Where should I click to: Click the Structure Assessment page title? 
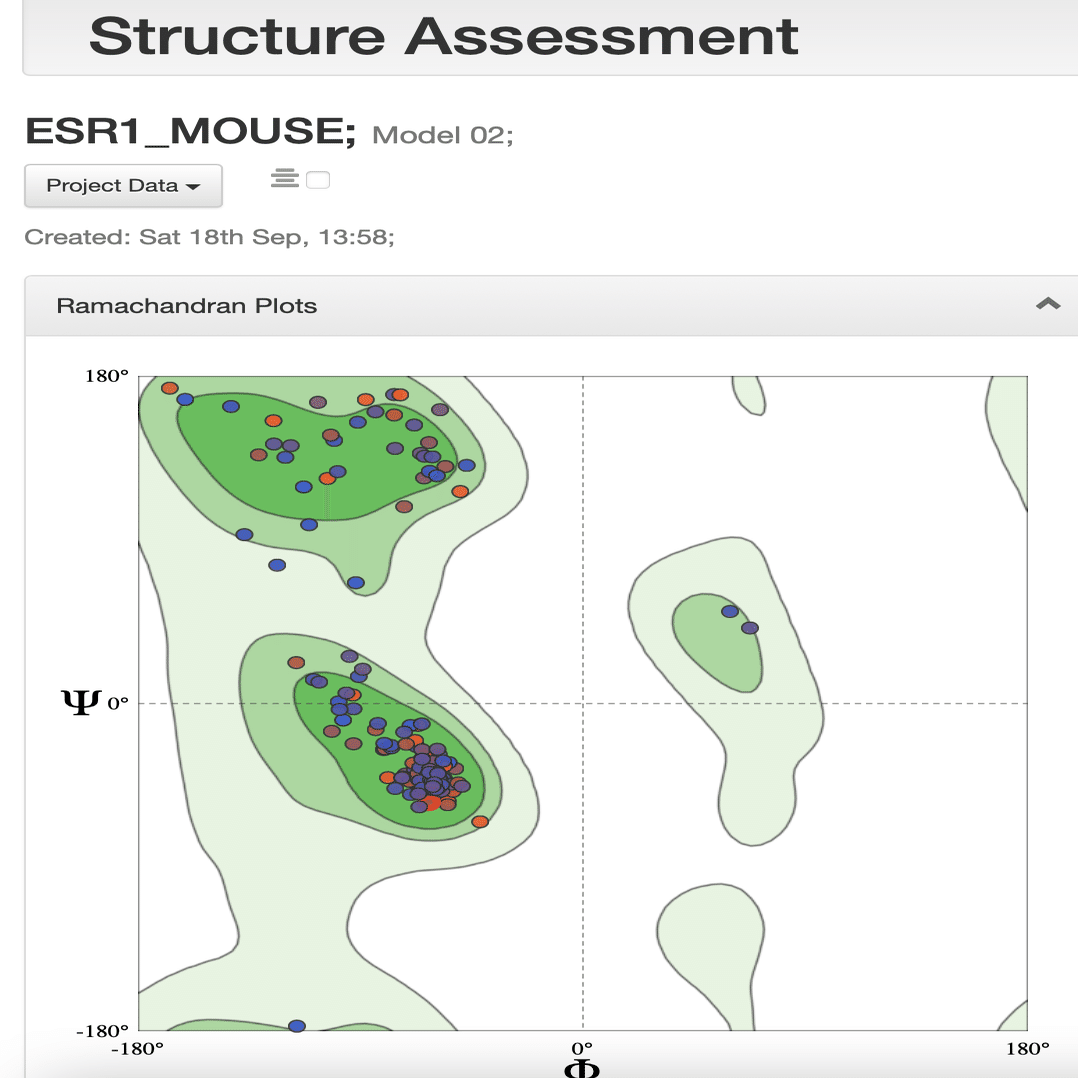click(x=443, y=37)
